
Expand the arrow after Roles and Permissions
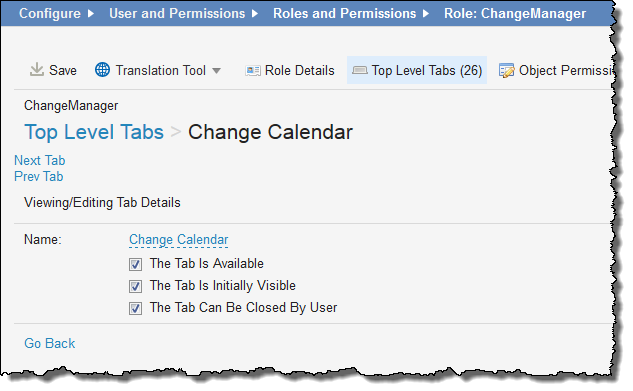pyautogui.click(x=426, y=13)
